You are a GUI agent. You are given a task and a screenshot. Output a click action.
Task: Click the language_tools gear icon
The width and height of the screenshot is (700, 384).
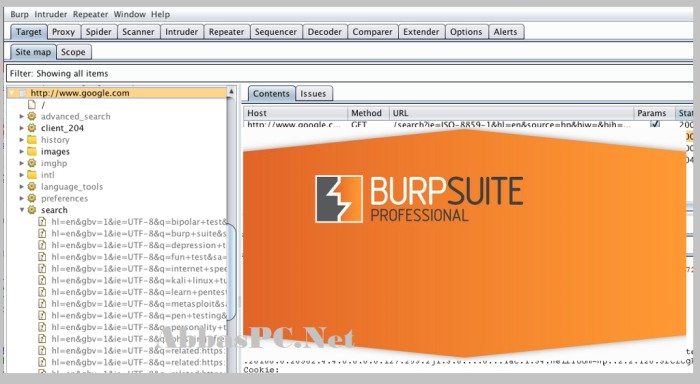pos(32,186)
